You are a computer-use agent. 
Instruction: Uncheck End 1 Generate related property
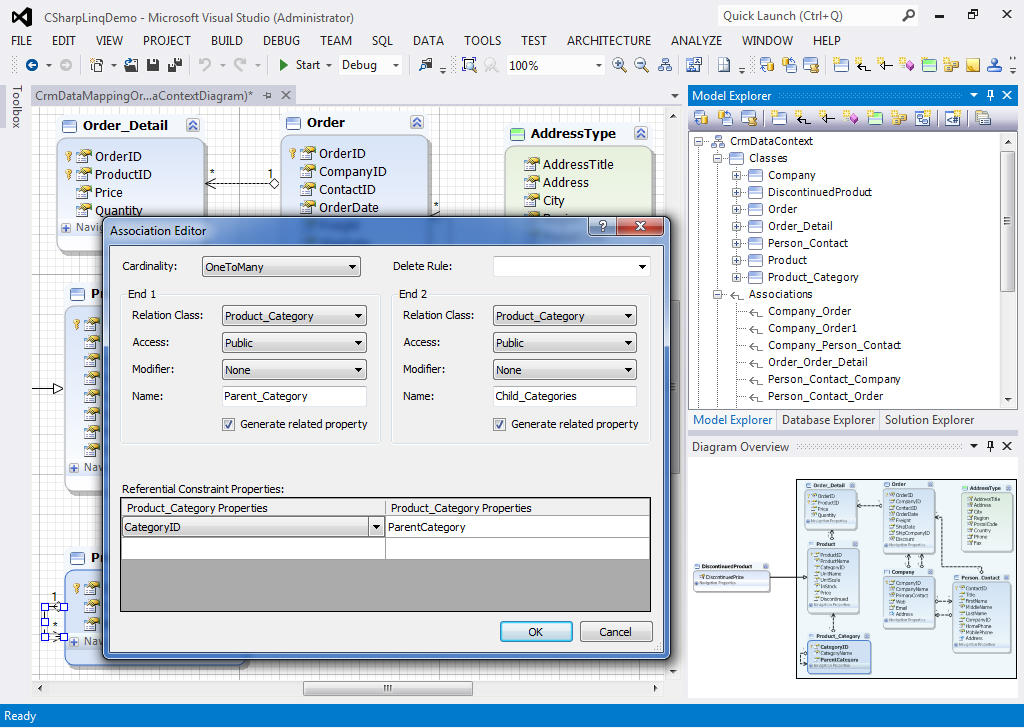[229, 424]
